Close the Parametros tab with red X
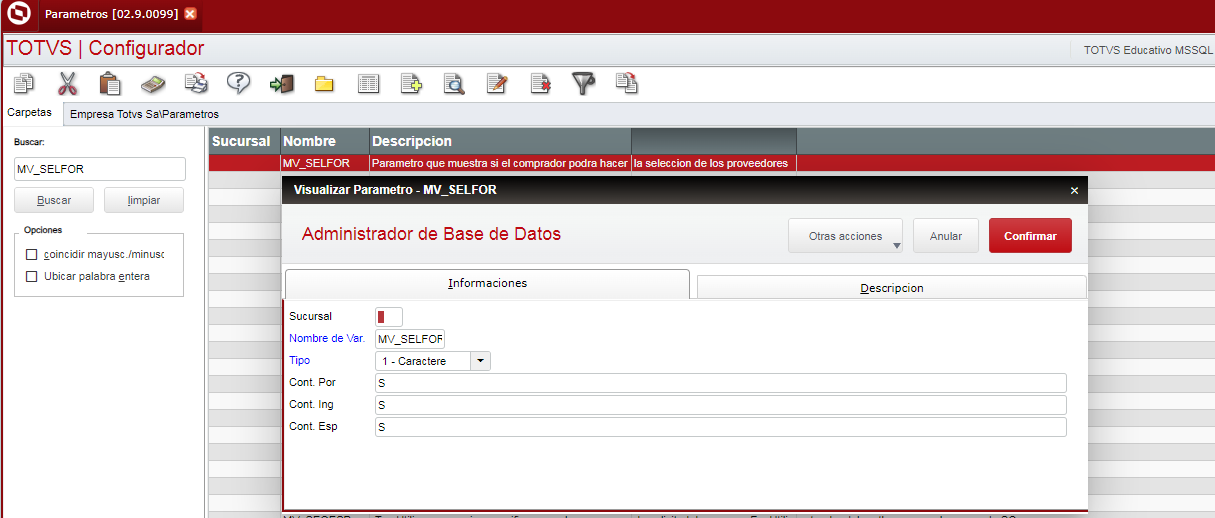The image size is (1215, 518). (x=191, y=14)
